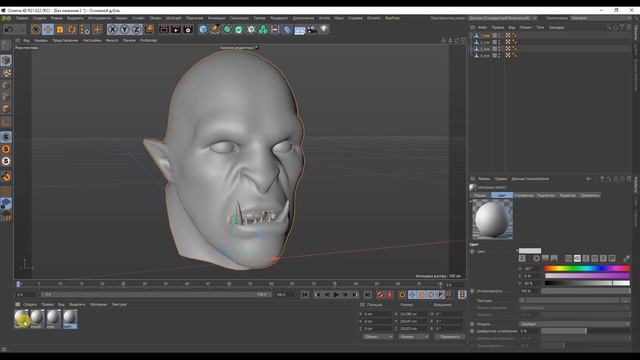Click the Play forward button
Screen dimensions: 640x360
[x=336, y=294]
